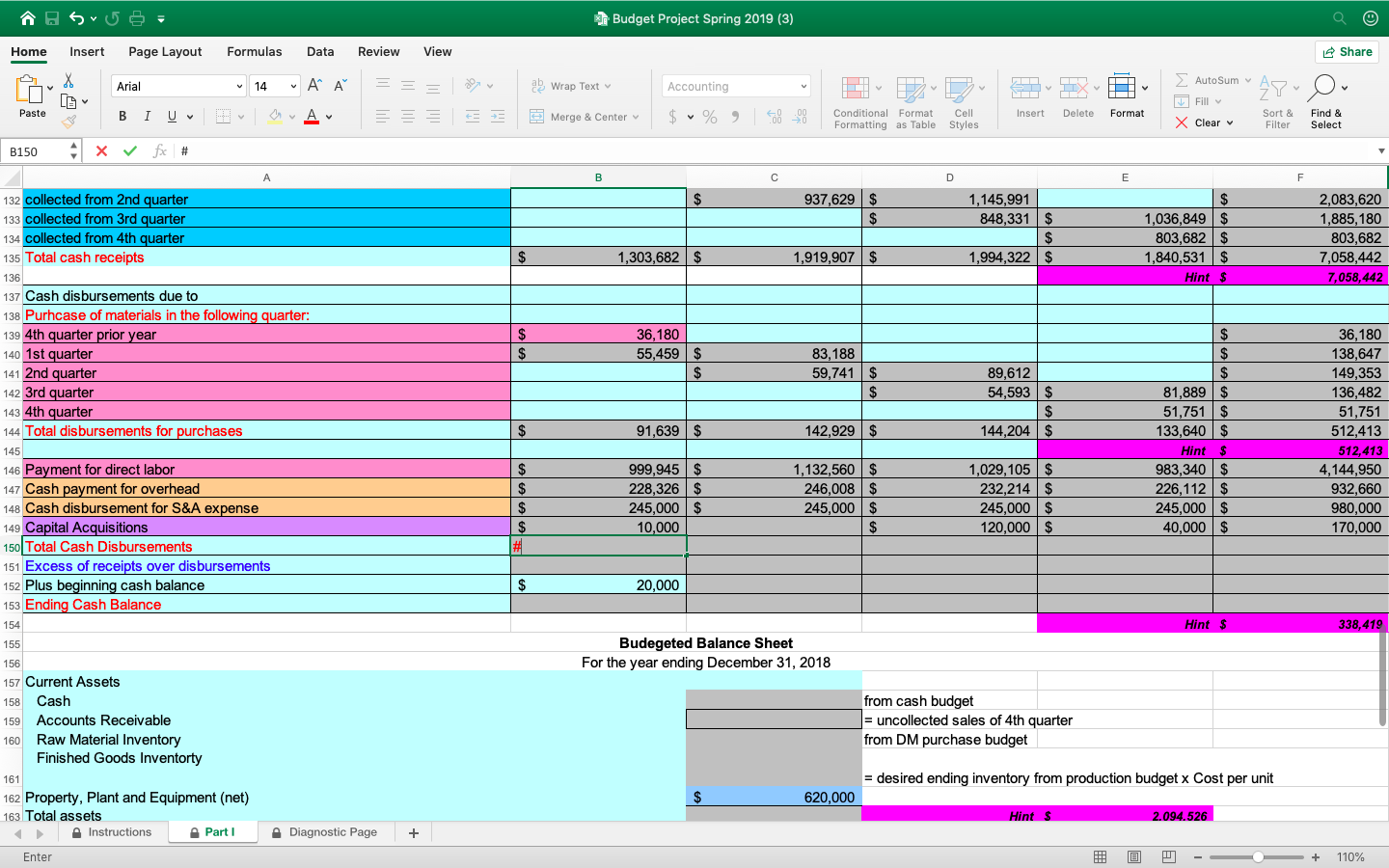Open Sort & Filter
This screenshot has height=868, width=1389.
point(1277,101)
